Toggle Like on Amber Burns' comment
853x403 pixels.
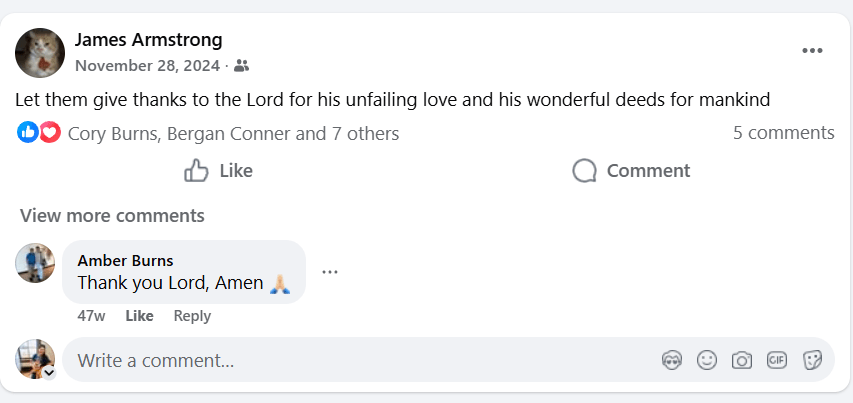pos(139,316)
